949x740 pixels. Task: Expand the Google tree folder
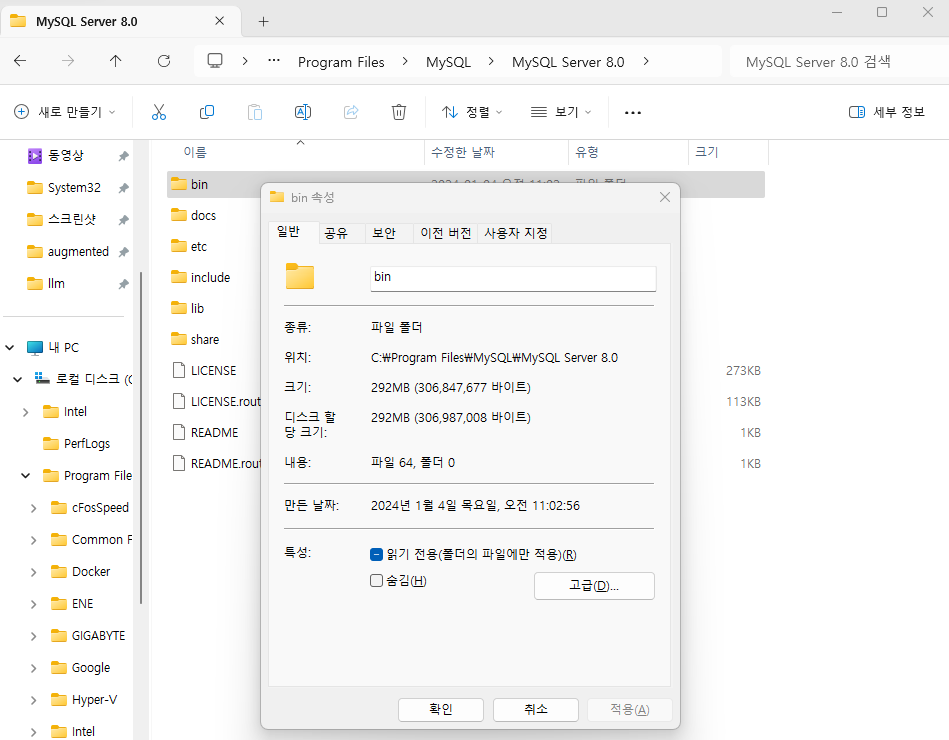33,668
